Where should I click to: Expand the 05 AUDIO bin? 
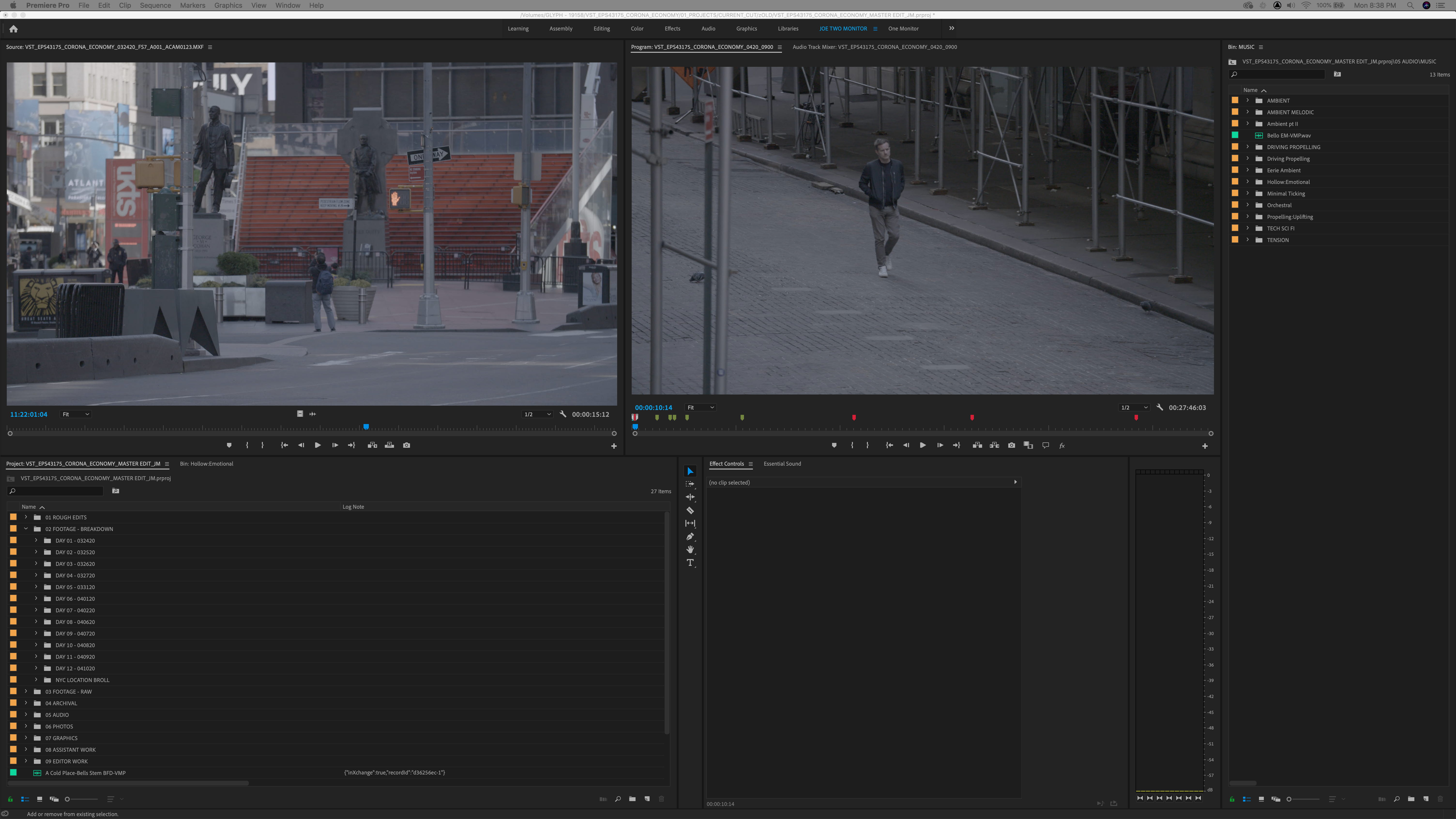tap(25, 715)
